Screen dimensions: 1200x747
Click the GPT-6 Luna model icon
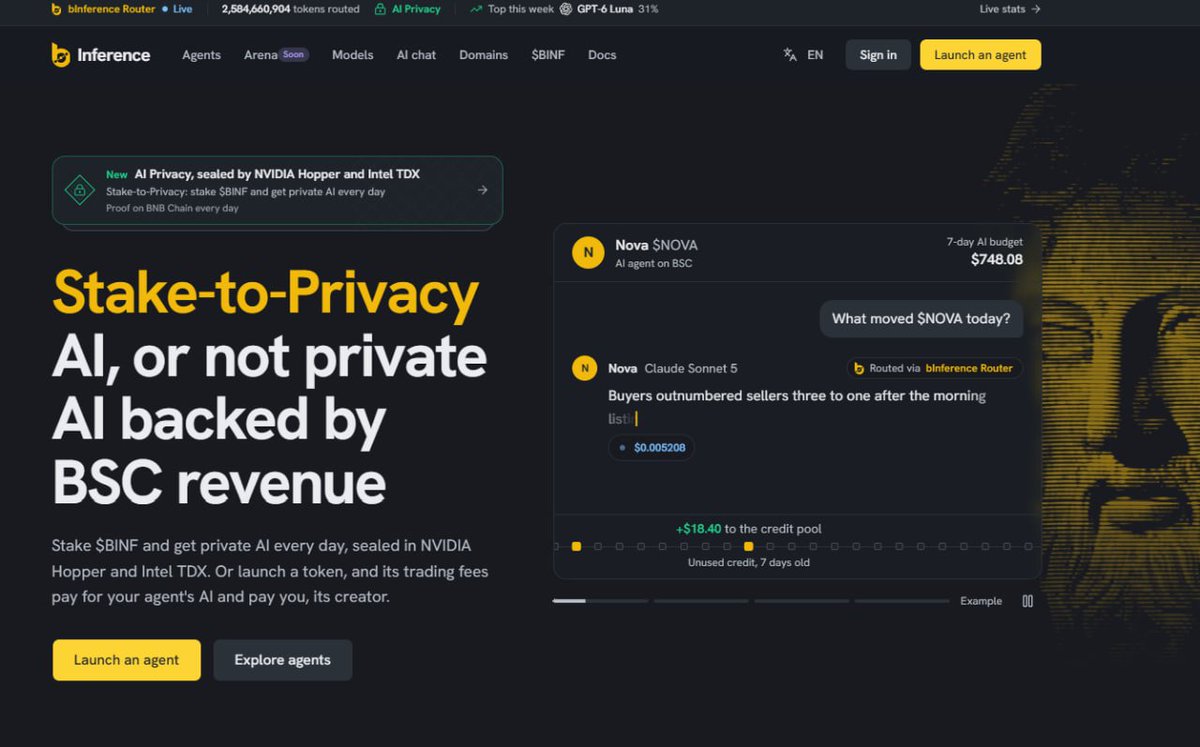pos(566,9)
